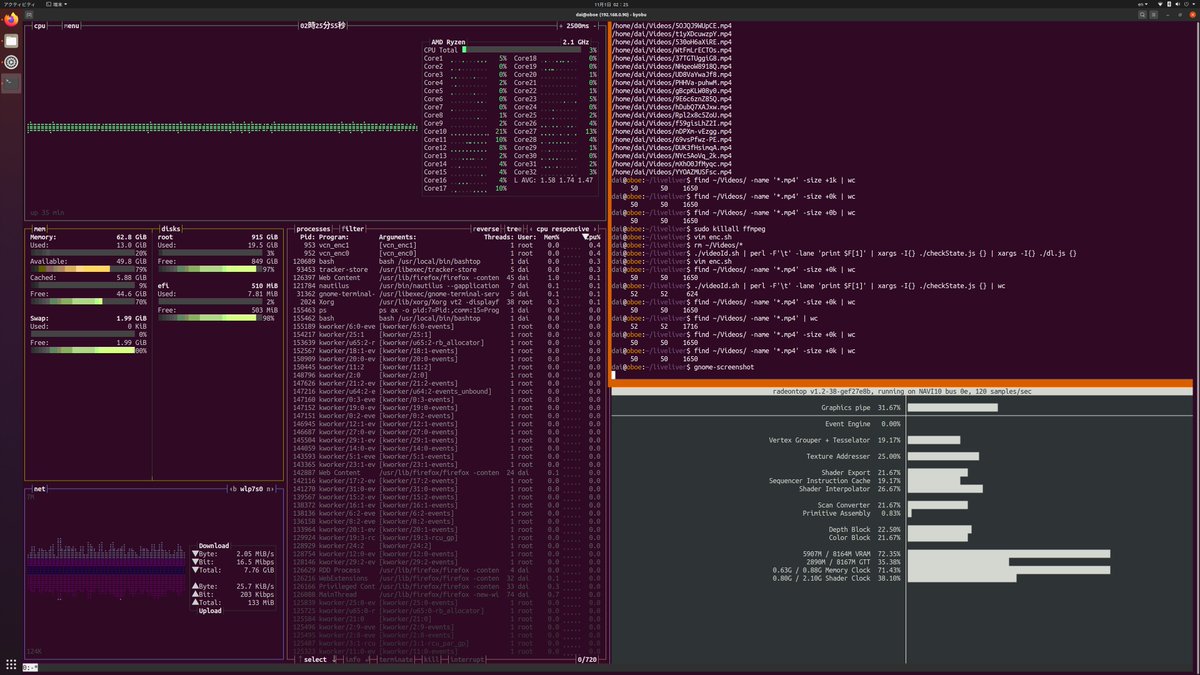Toggle the 'tree' view for processes
Viewport: 1200px width, 675px height.
coord(513,229)
